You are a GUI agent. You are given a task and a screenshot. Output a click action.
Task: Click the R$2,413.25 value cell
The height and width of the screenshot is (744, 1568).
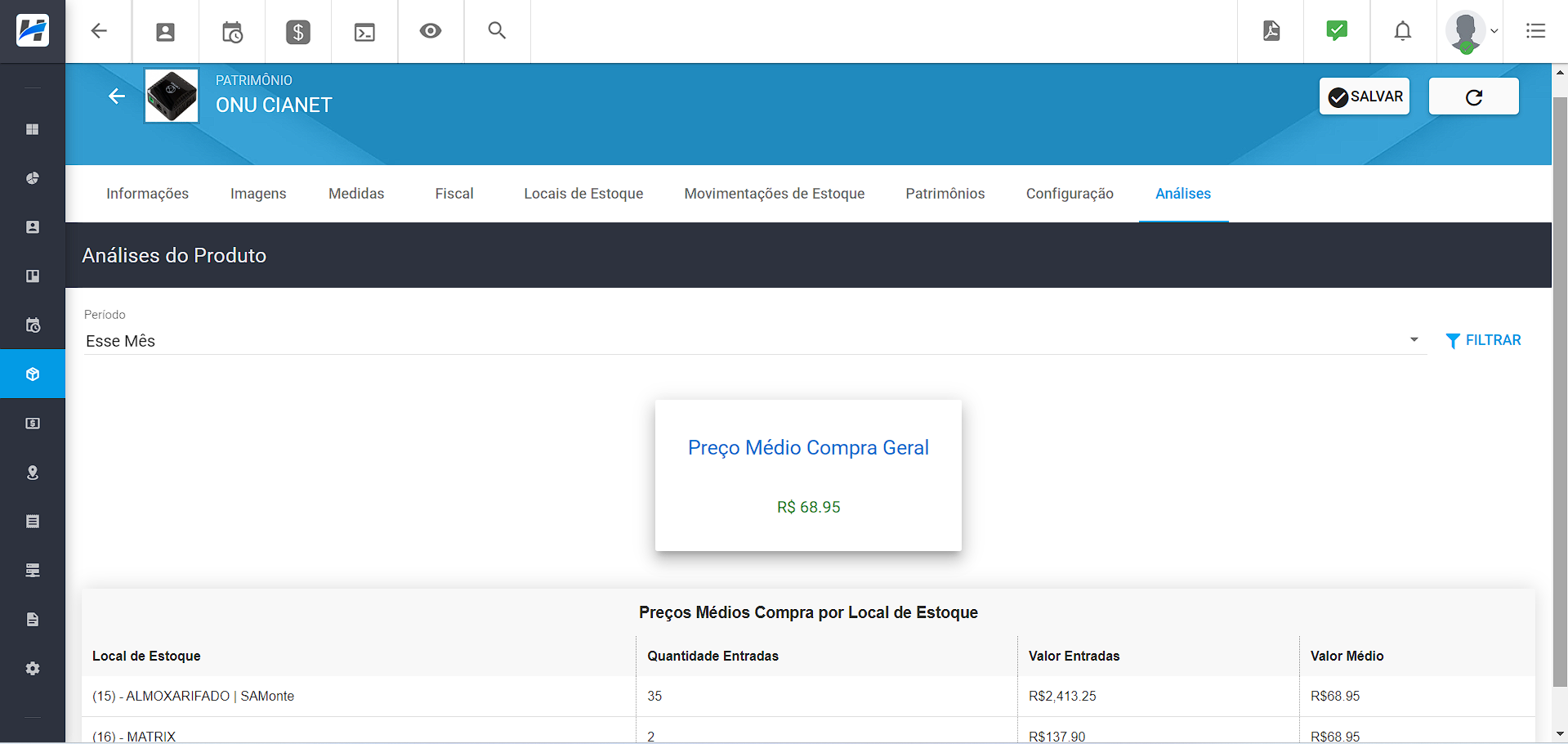pyautogui.click(x=1062, y=697)
